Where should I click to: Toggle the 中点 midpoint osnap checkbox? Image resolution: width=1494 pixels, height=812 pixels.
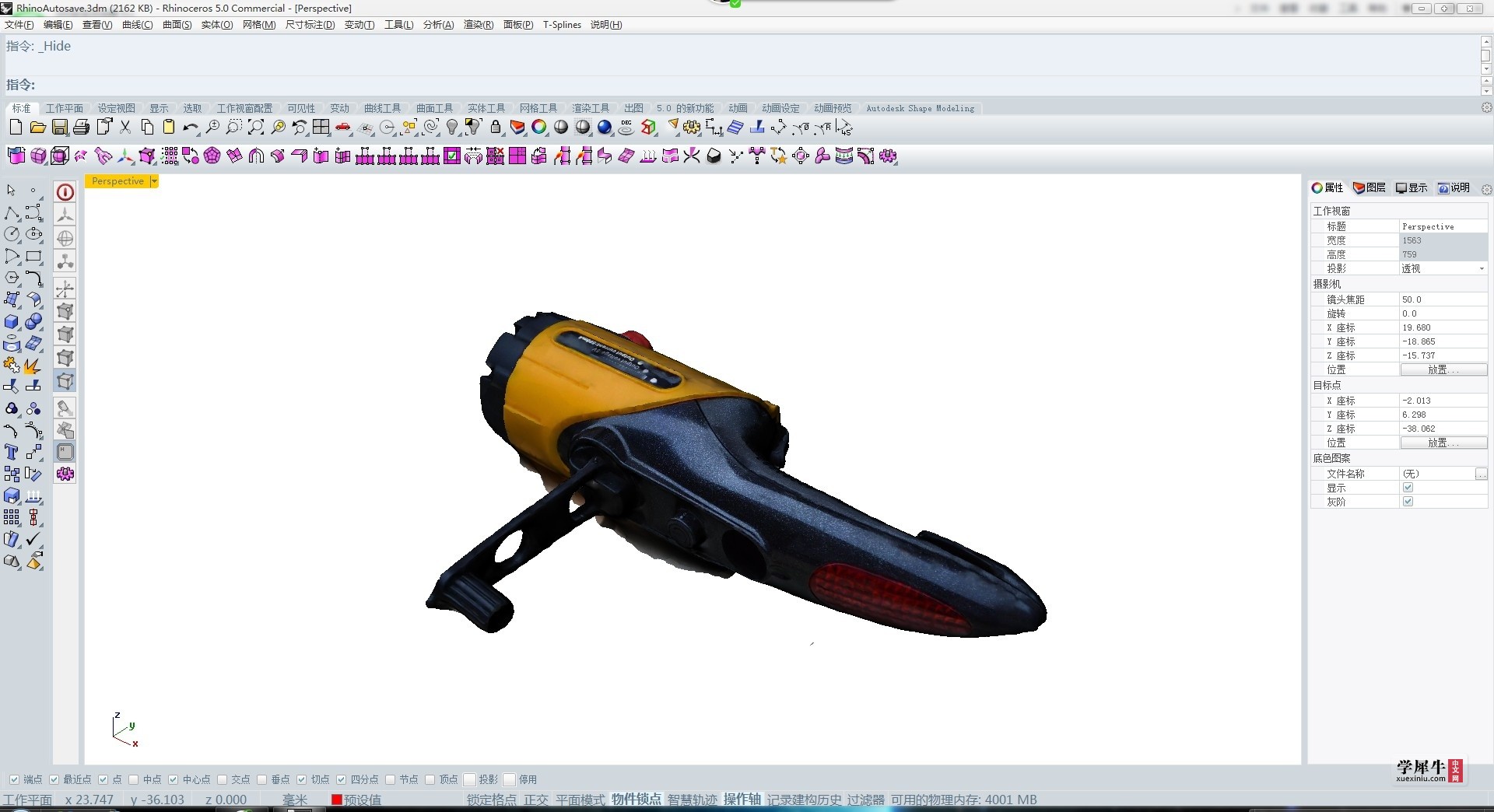tap(133, 779)
